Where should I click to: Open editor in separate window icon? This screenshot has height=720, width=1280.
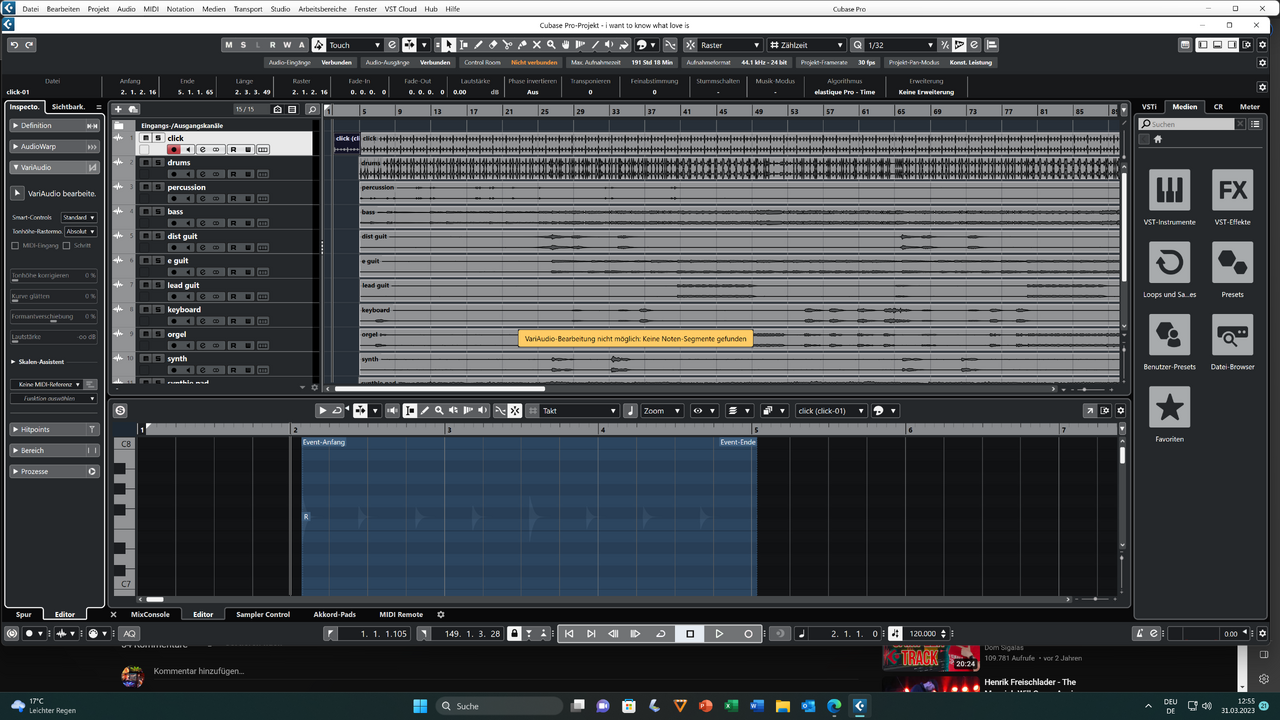point(1090,411)
